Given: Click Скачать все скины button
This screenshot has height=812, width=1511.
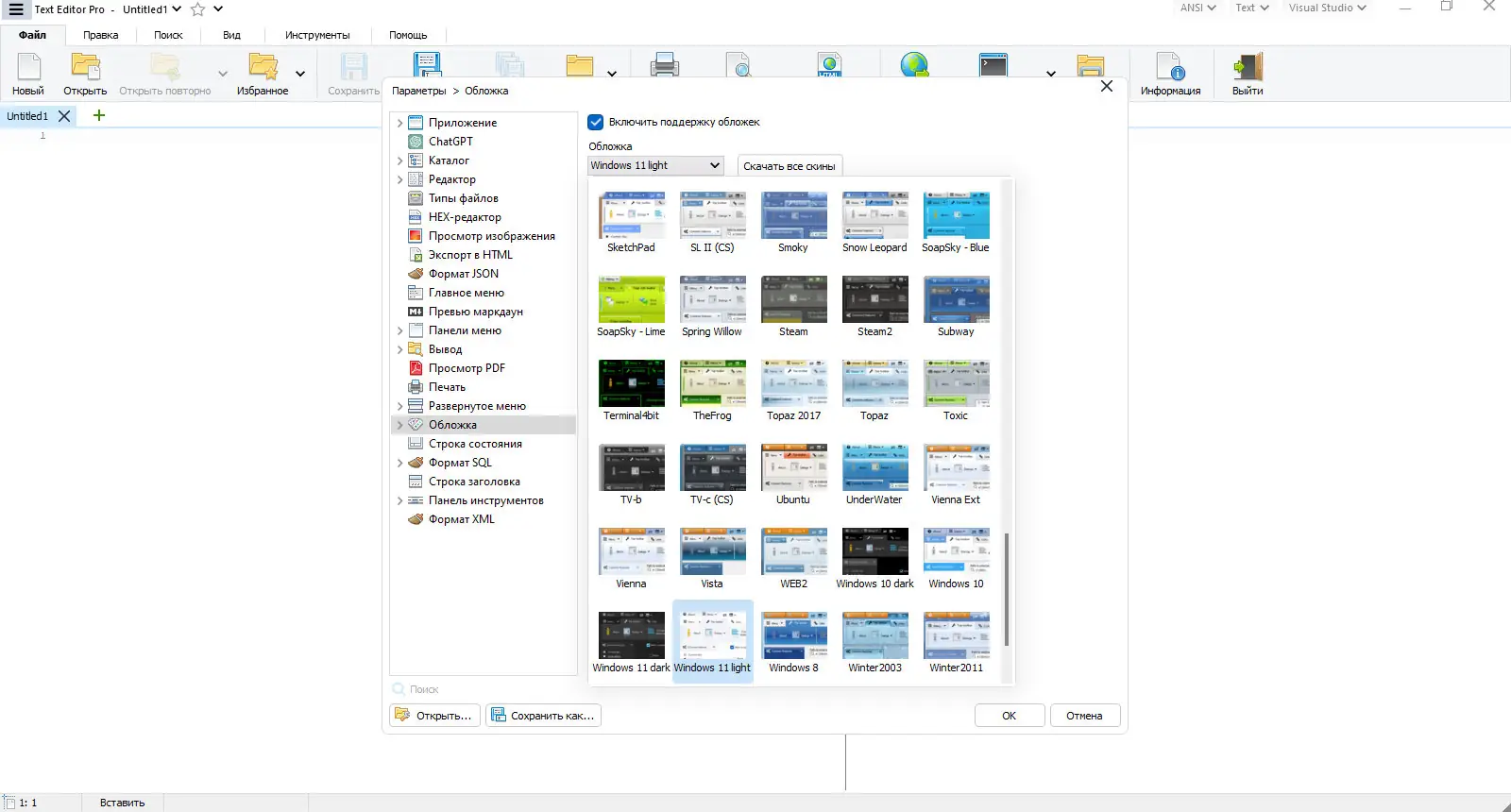Looking at the screenshot, I should 789,166.
